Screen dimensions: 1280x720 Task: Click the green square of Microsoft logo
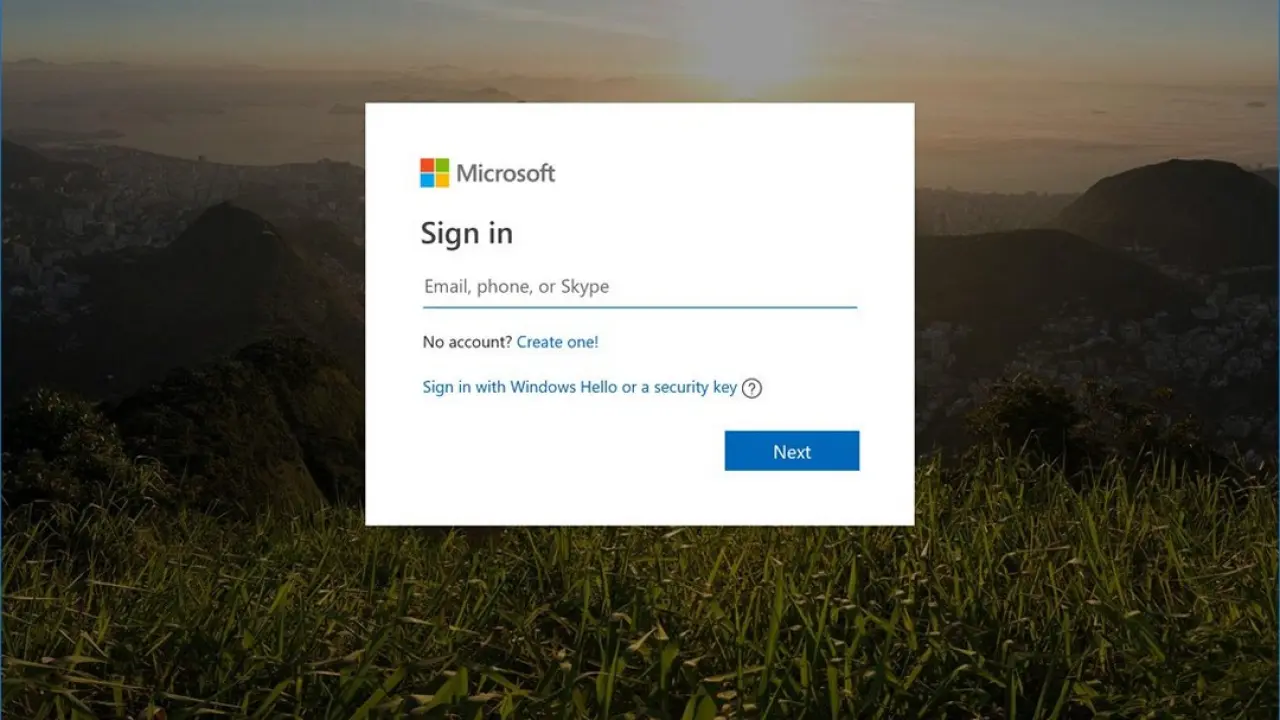(x=442, y=165)
